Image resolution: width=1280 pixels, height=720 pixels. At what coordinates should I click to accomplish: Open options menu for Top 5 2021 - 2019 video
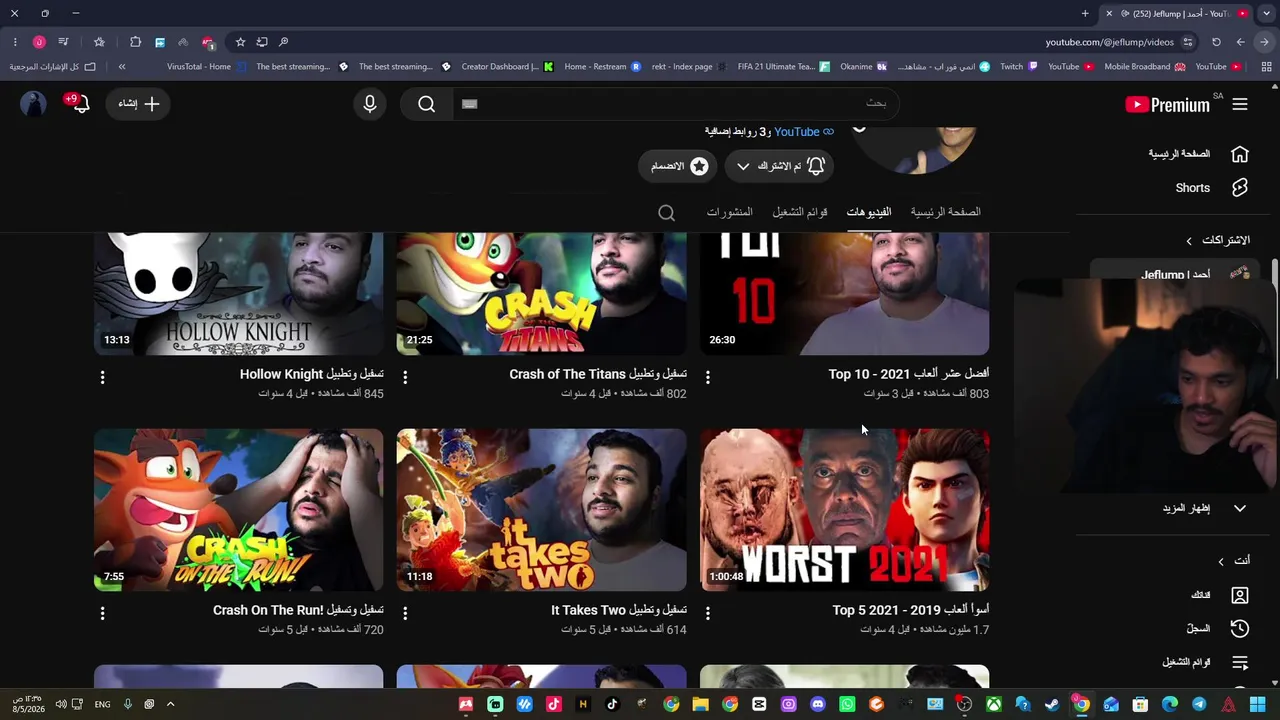[708, 613]
